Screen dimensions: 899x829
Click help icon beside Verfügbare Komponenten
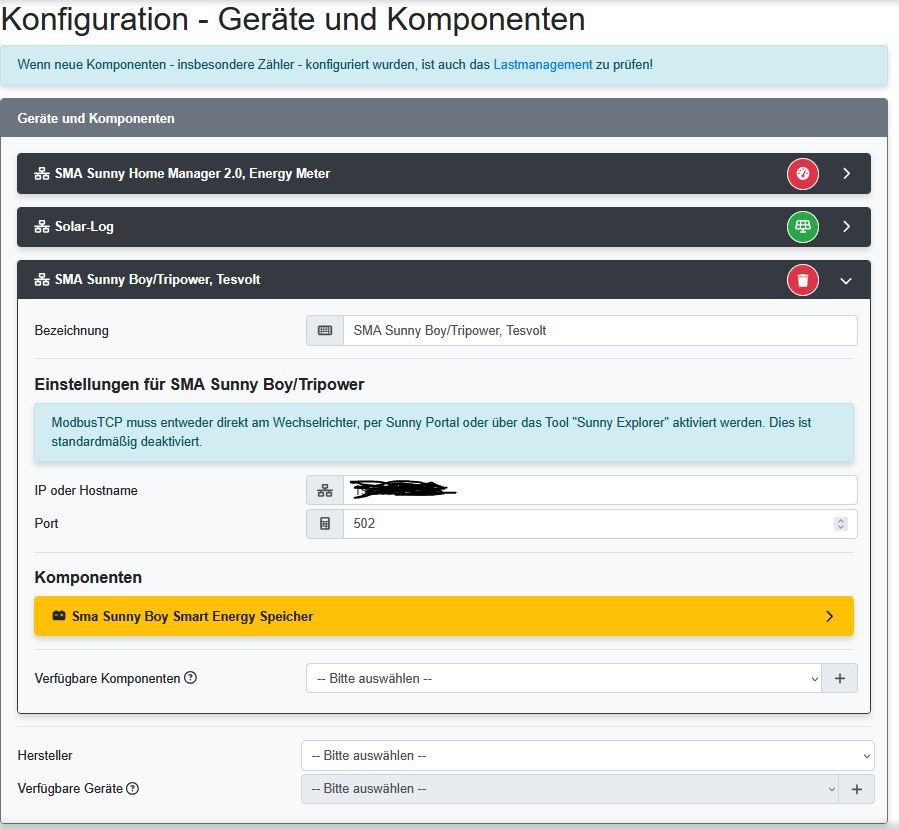tap(190, 678)
